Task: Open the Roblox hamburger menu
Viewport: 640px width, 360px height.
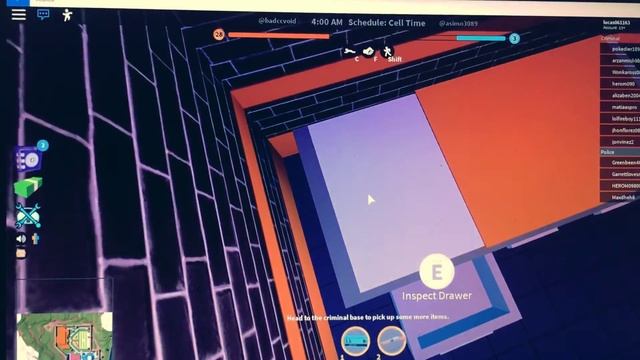Action: point(19,15)
